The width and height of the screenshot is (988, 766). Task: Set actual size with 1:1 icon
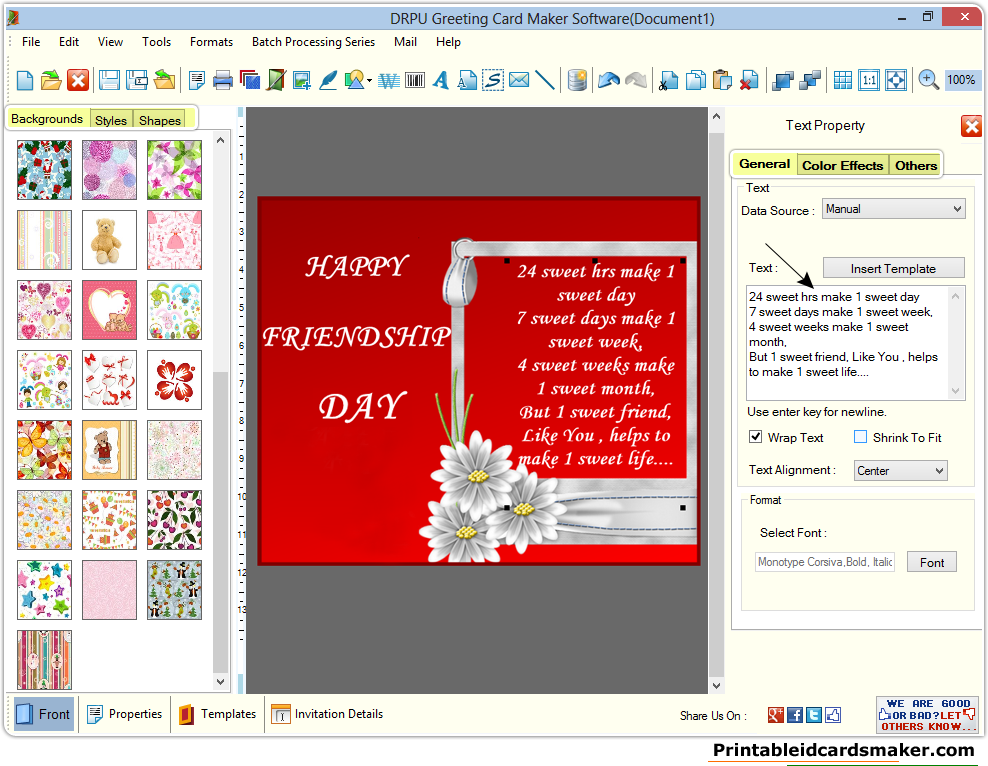[869, 80]
